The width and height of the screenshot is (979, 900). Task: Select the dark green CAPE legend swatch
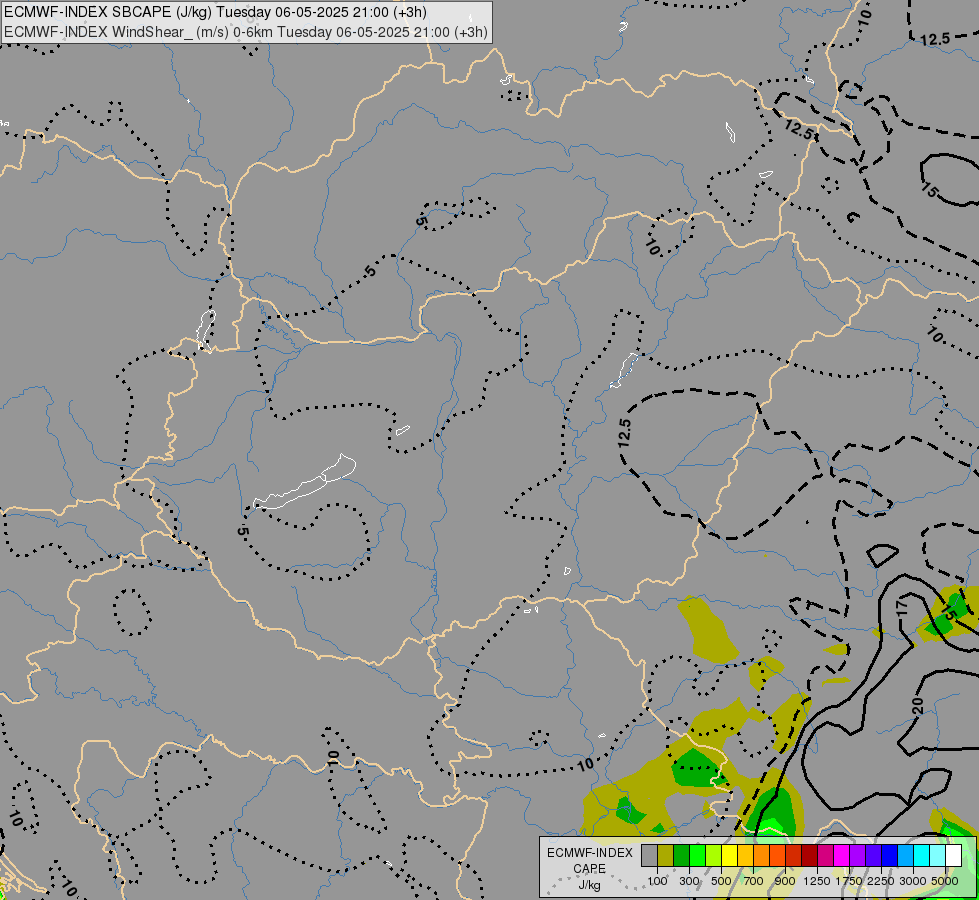coord(681,855)
